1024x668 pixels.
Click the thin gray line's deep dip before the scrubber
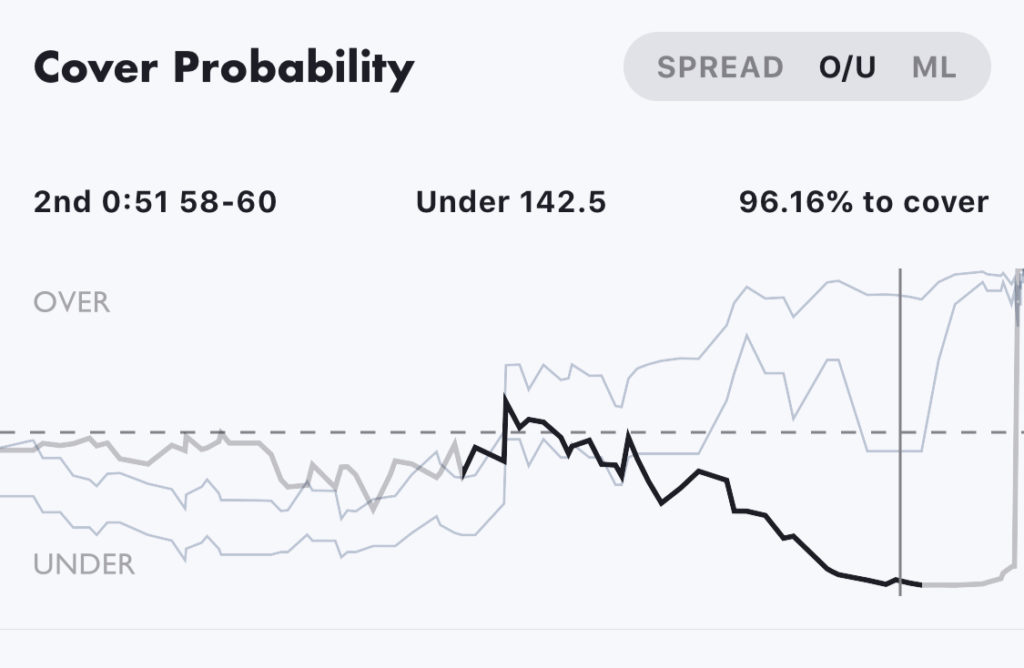[885, 451]
